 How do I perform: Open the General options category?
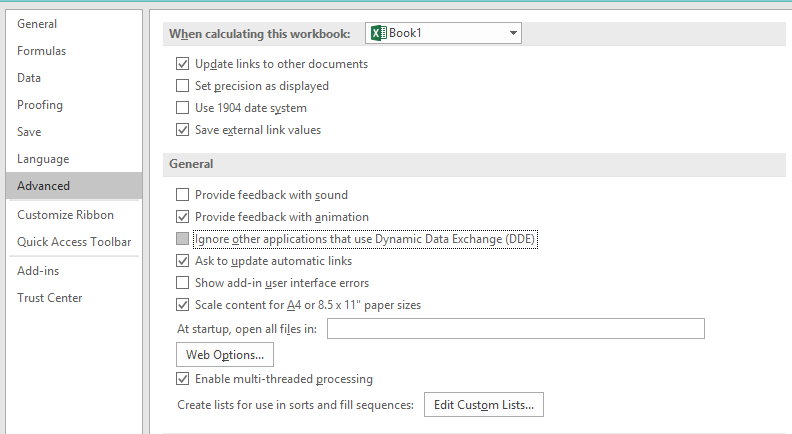[74, 24]
